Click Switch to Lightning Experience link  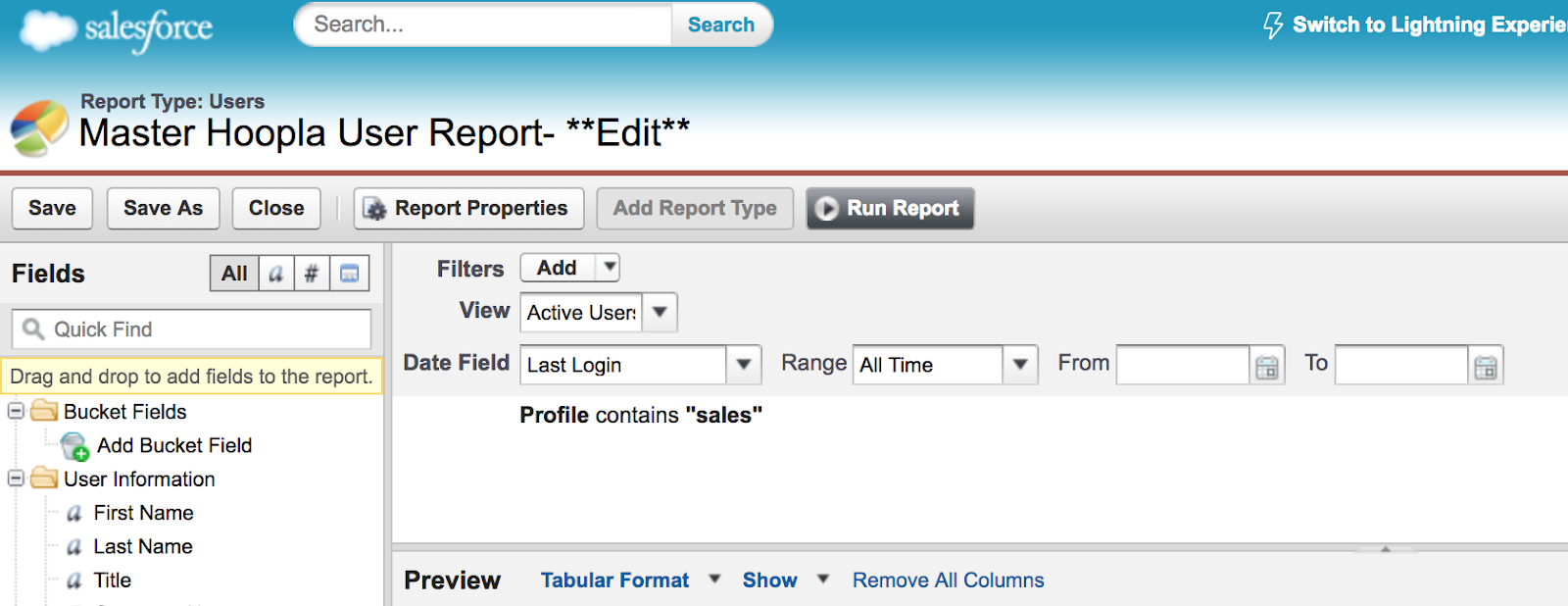click(x=1429, y=25)
